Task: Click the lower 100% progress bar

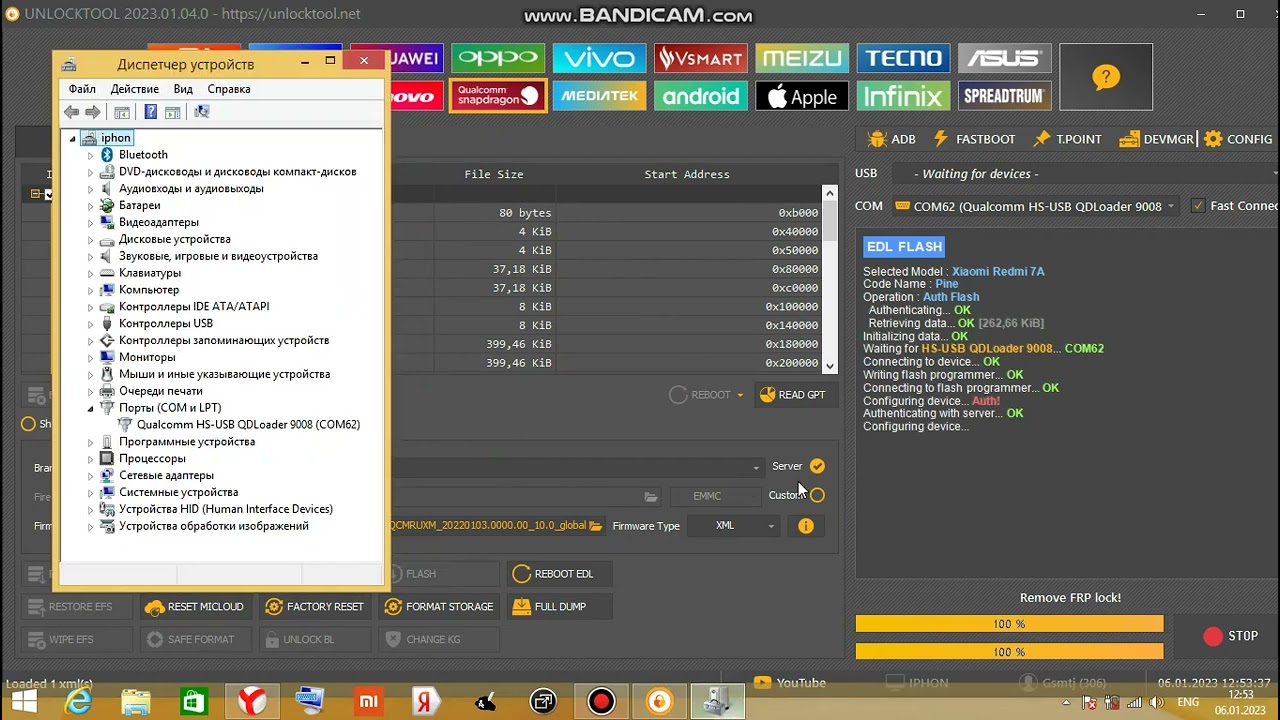Action: tap(1009, 652)
